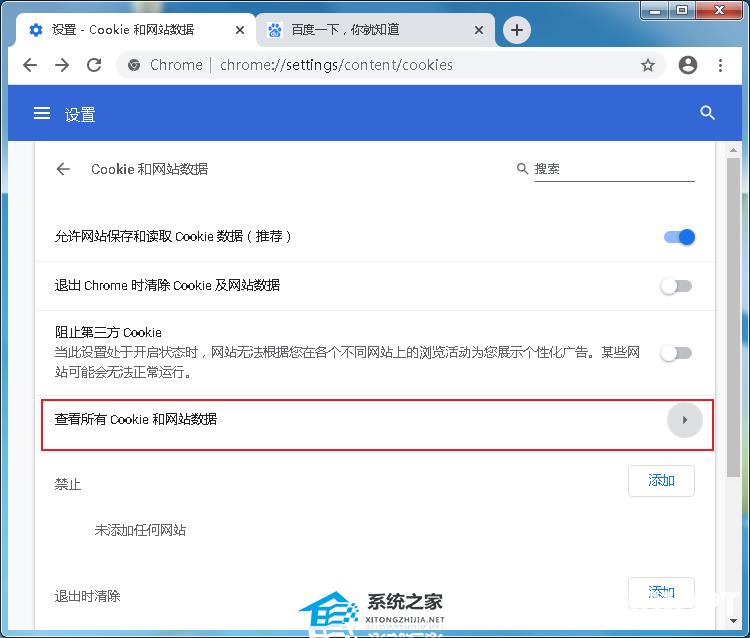Click the address bar URL
The width and height of the screenshot is (750, 638).
tap(336, 65)
